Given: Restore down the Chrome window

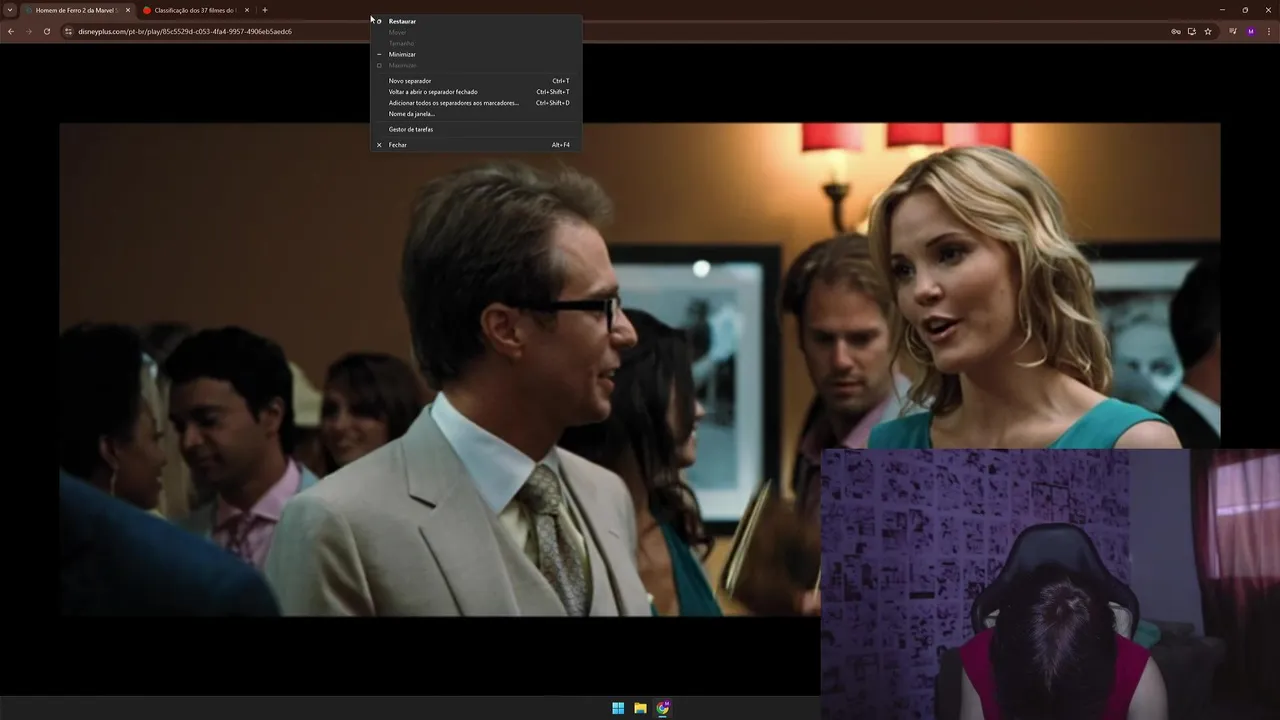Looking at the screenshot, I should (x=1245, y=10).
